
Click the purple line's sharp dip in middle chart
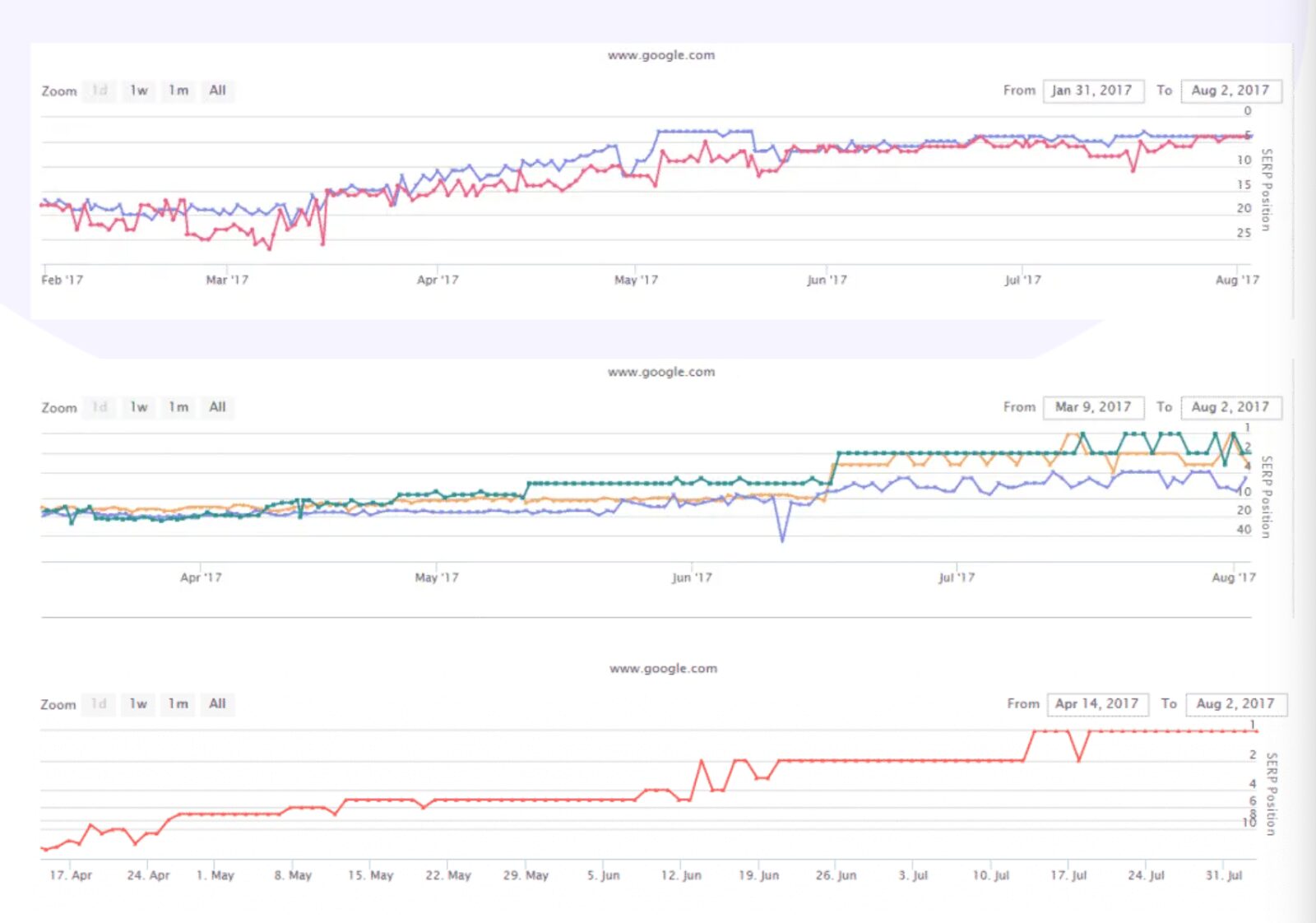(x=782, y=539)
